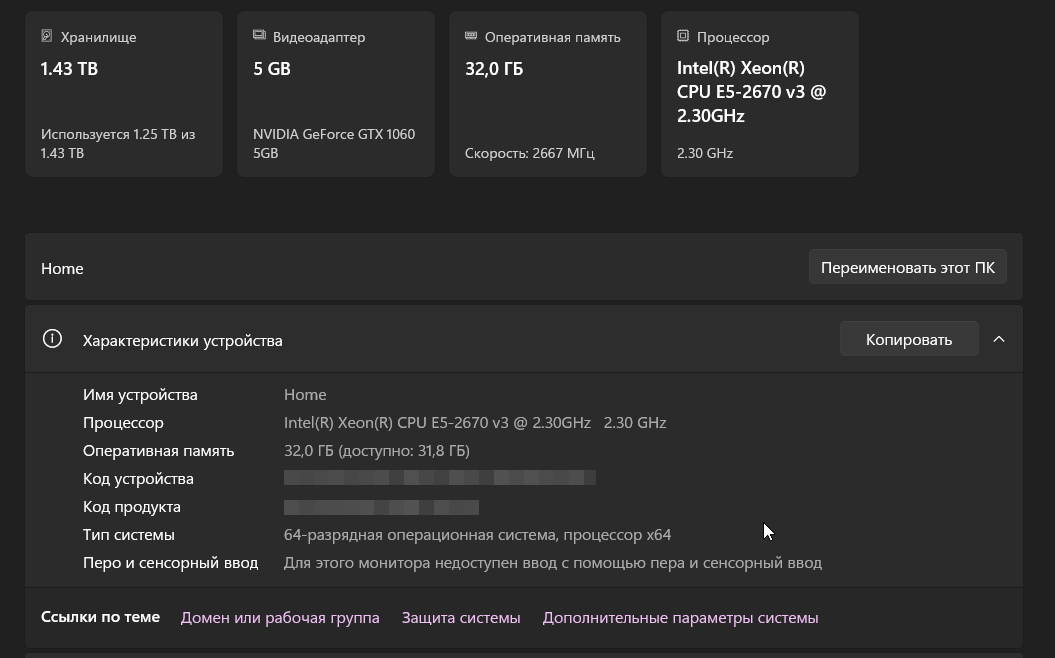Click the Home heading above device specifications
1055x658 pixels.
pos(62,268)
